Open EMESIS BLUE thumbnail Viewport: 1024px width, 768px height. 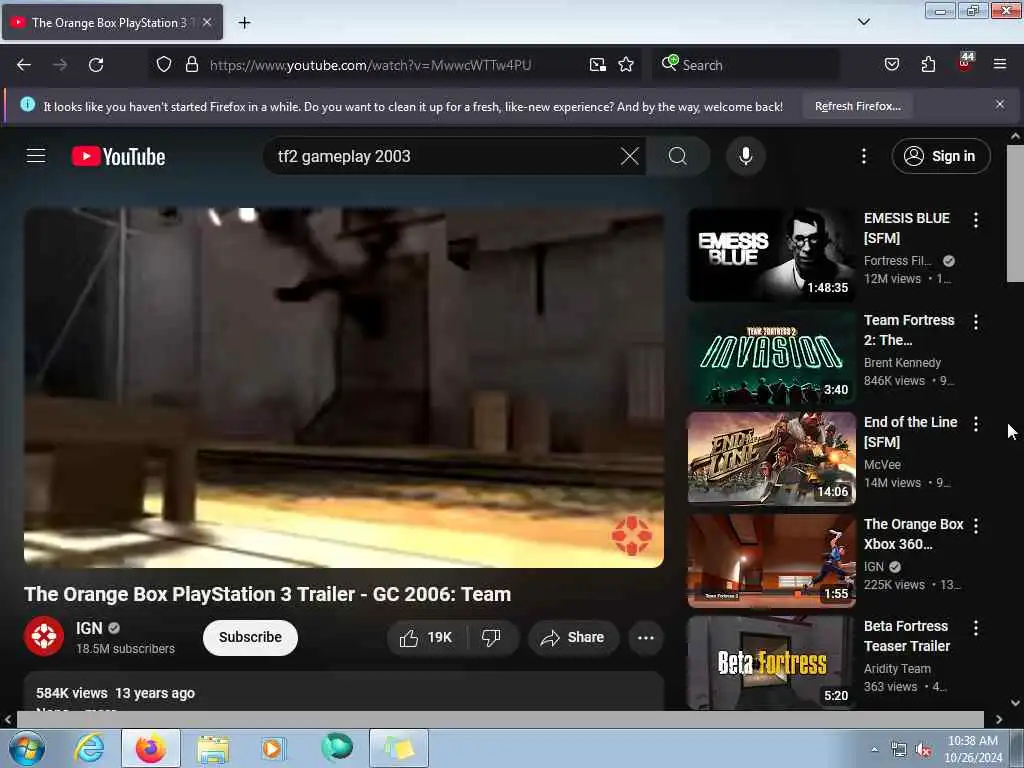pos(771,255)
